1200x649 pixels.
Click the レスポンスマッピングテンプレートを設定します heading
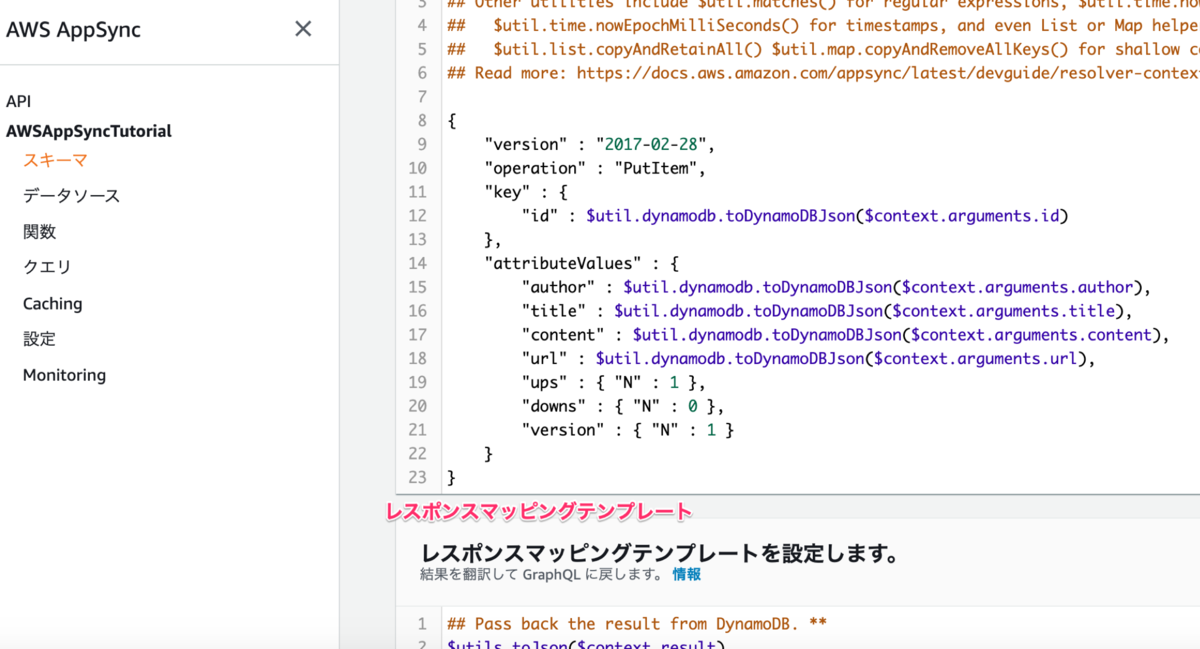coord(659,553)
